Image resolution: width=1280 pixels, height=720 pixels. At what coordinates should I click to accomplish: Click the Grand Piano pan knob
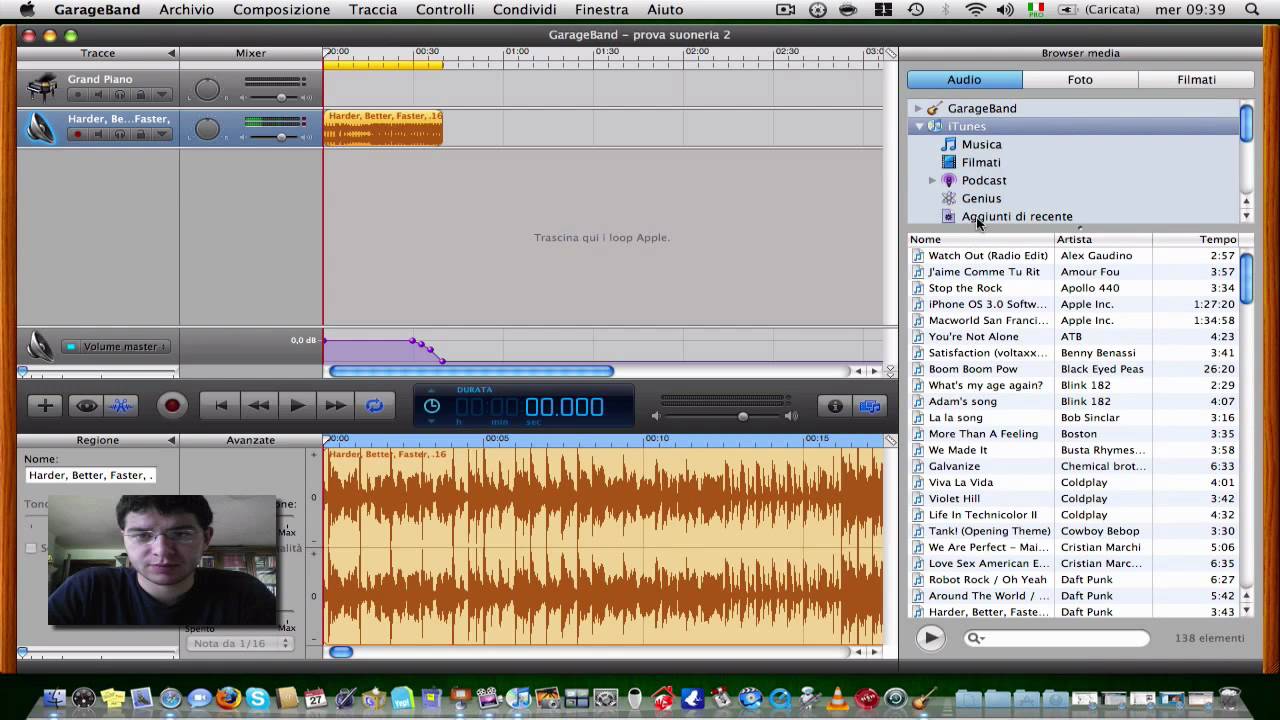207,90
